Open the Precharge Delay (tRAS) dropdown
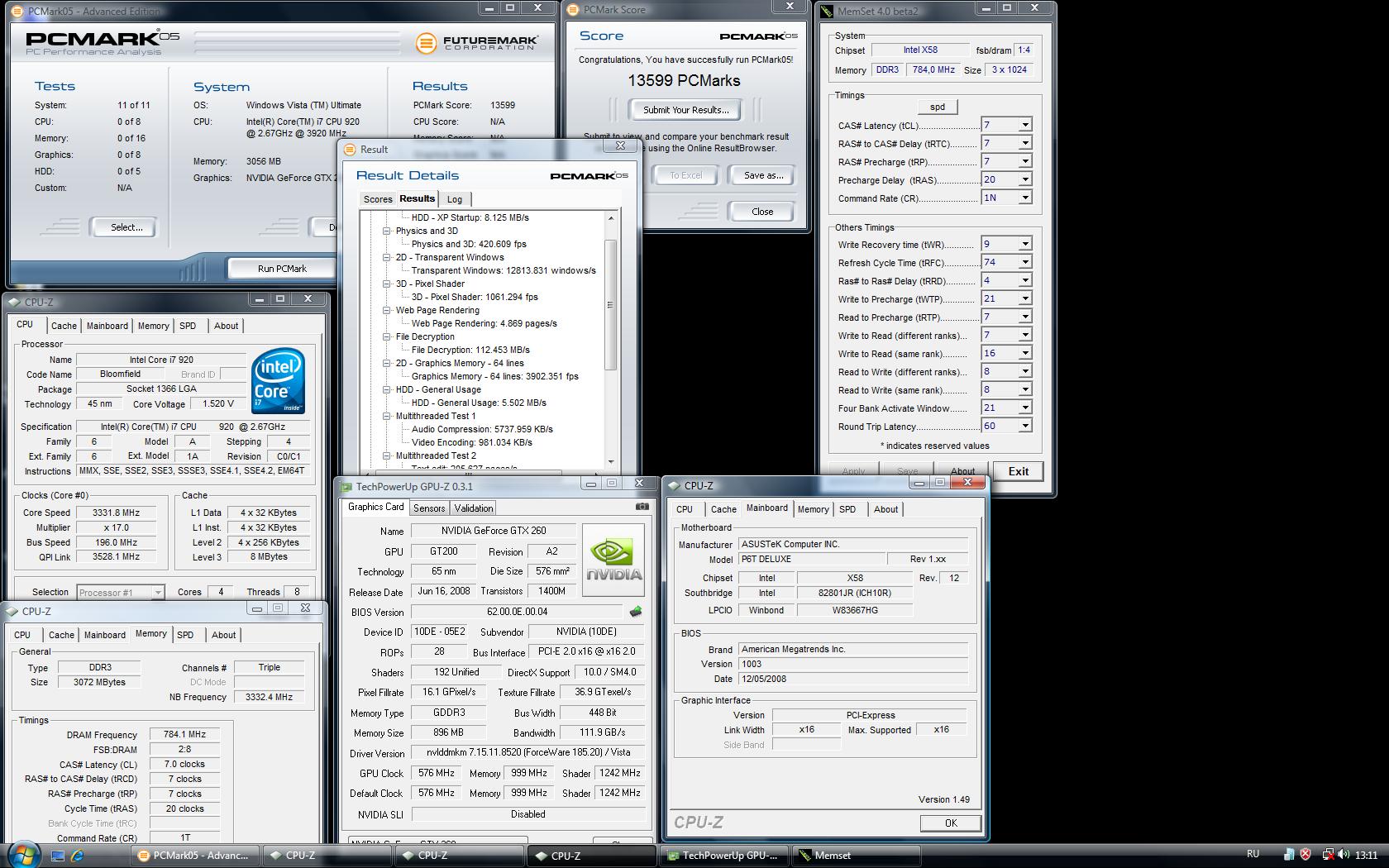Screen dimensions: 1389x868 click(x=1024, y=179)
